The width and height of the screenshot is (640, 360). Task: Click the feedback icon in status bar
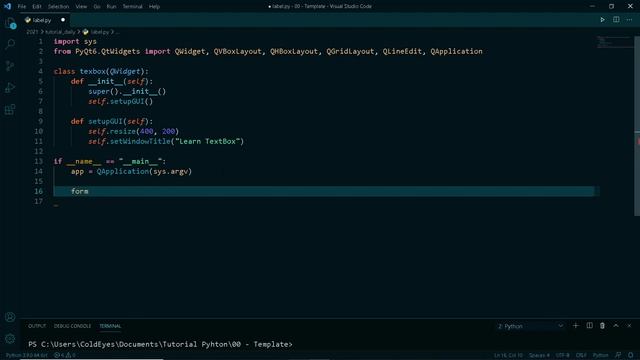pos(618,355)
